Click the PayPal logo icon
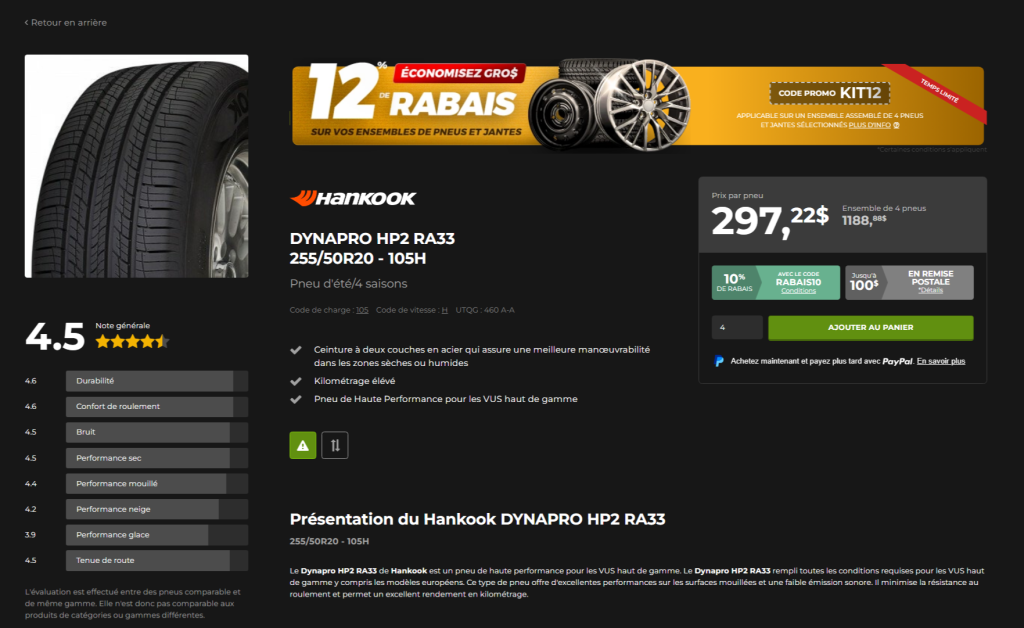The width and height of the screenshot is (1024, 628). pos(719,361)
